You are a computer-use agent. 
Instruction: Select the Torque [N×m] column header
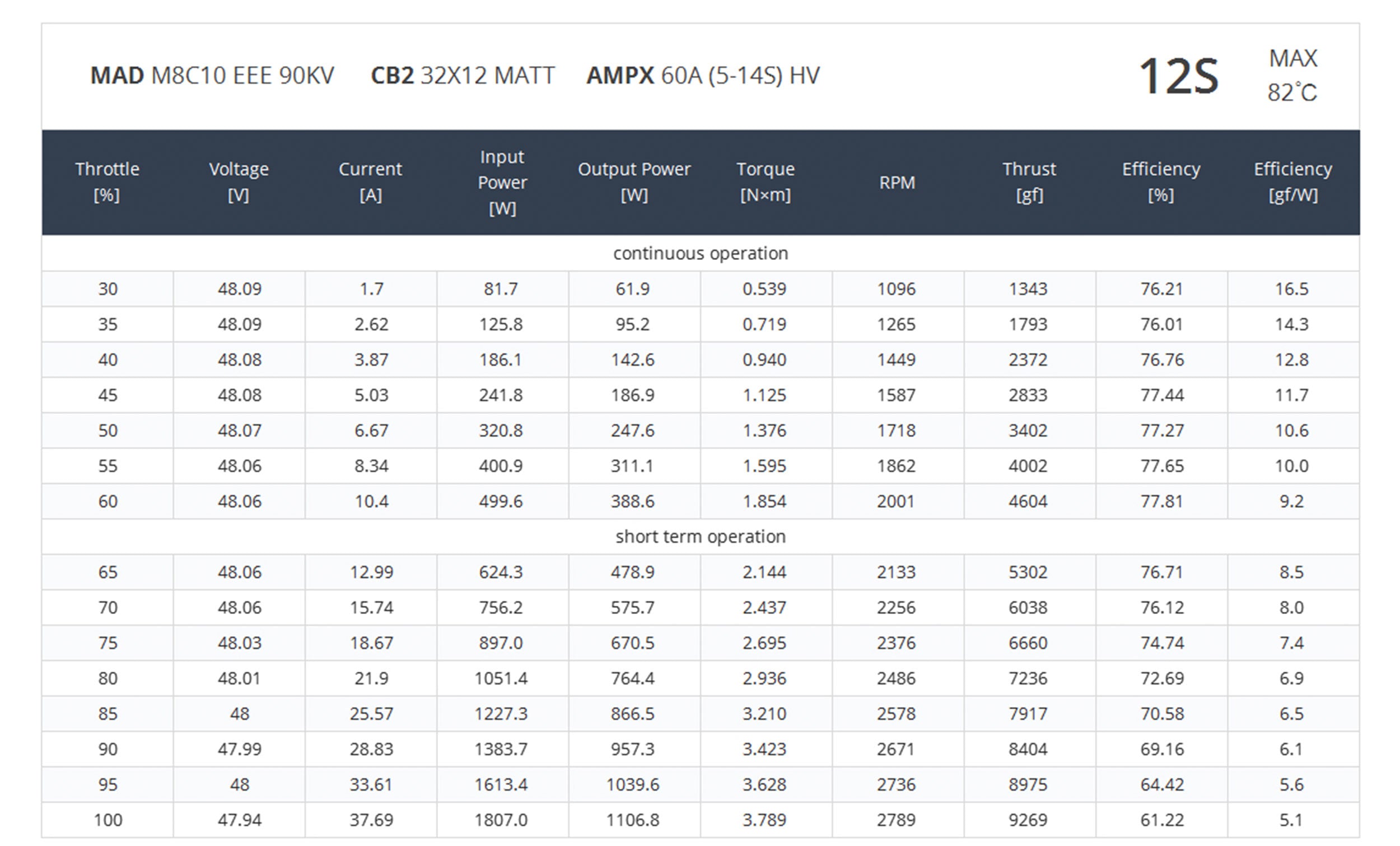pyautogui.click(x=766, y=182)
